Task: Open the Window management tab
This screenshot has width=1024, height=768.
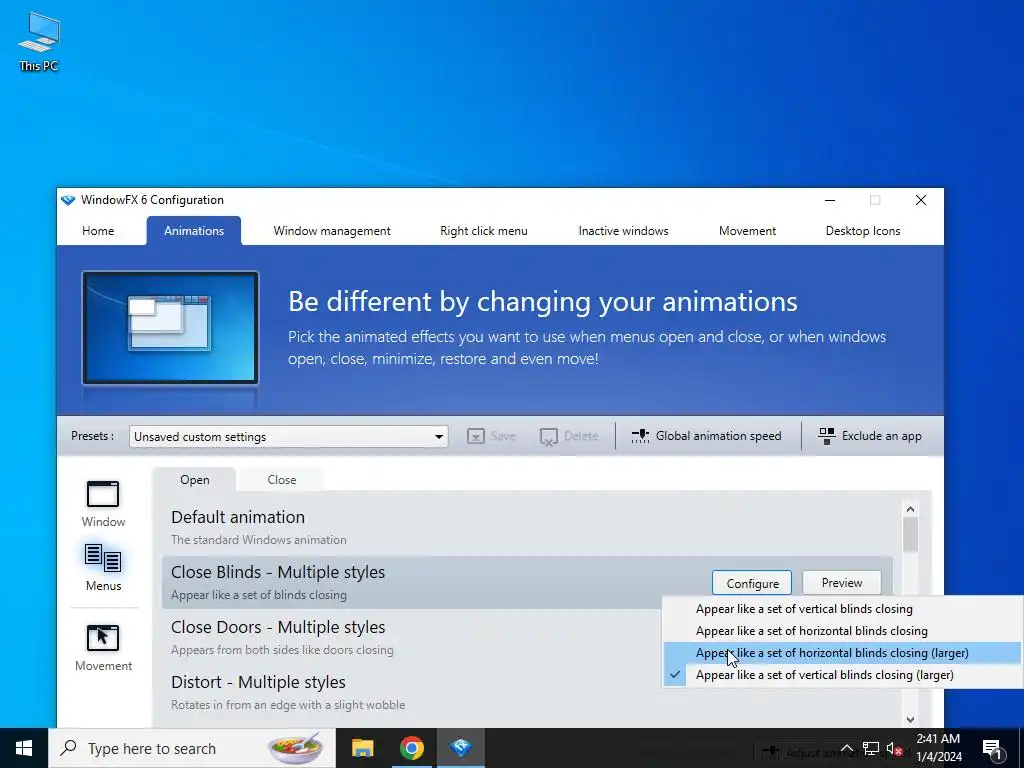Action: coord(332,231)
